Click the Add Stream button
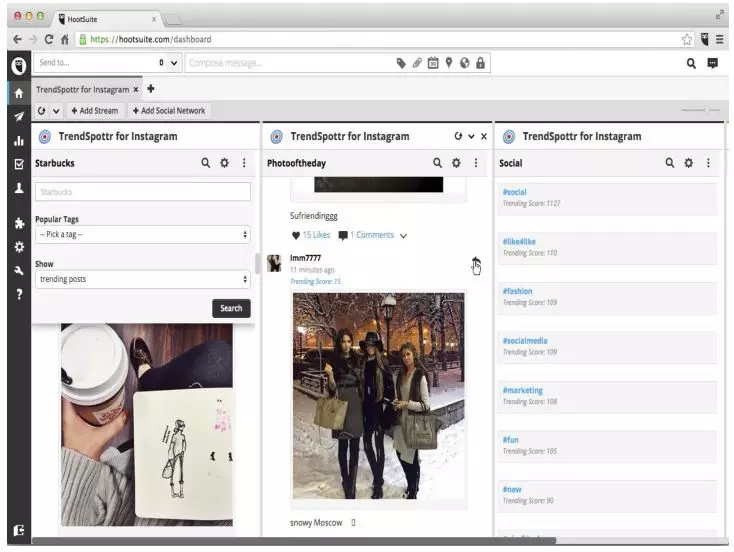The image size is (734, 552). point(95,111)
